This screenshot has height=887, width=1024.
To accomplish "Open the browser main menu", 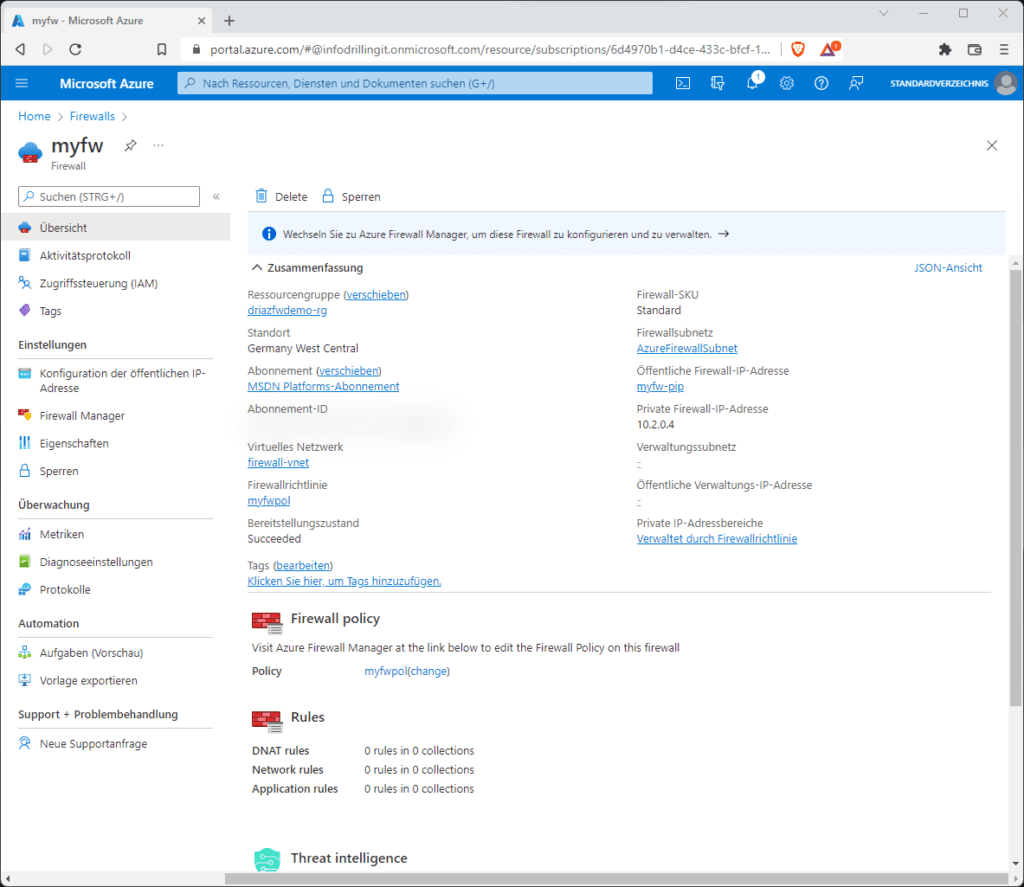I will [1004, 49].
